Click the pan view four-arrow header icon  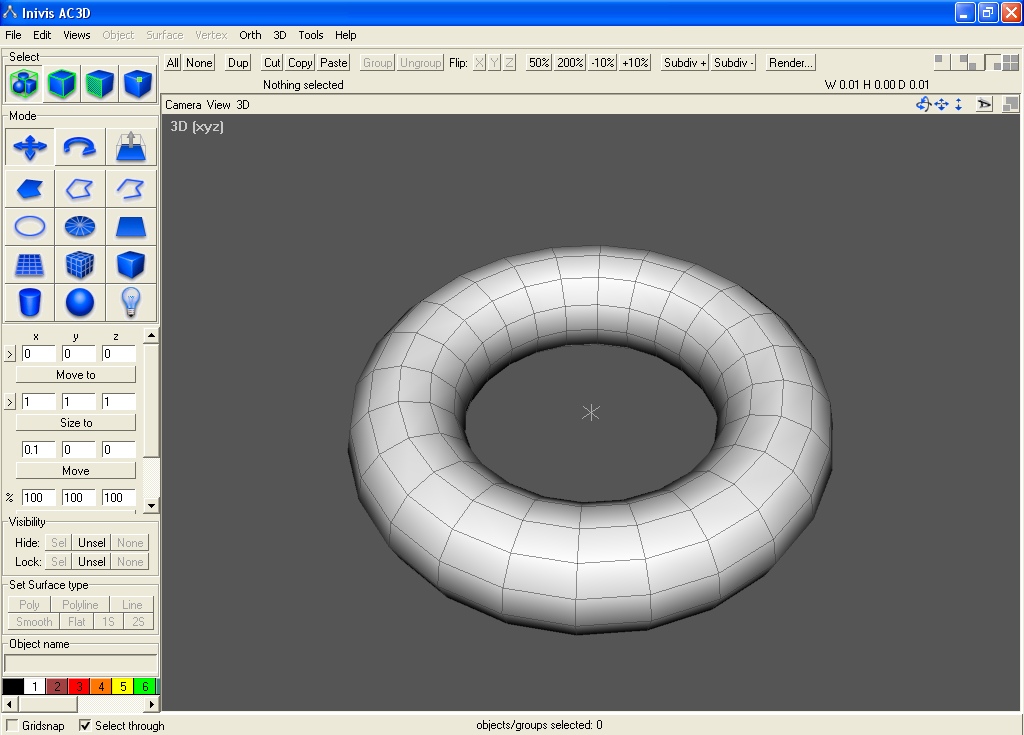click(941, 105)
